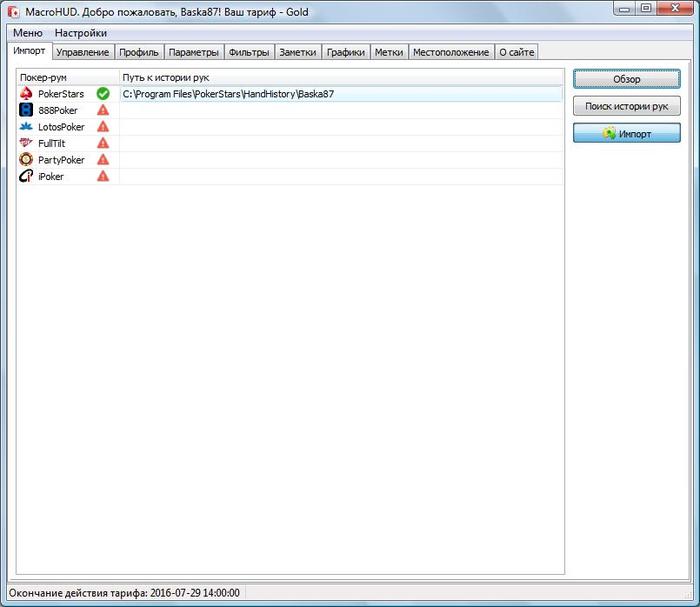
Task: Switch to the Метки tab
Action: [x=389, y=52]
